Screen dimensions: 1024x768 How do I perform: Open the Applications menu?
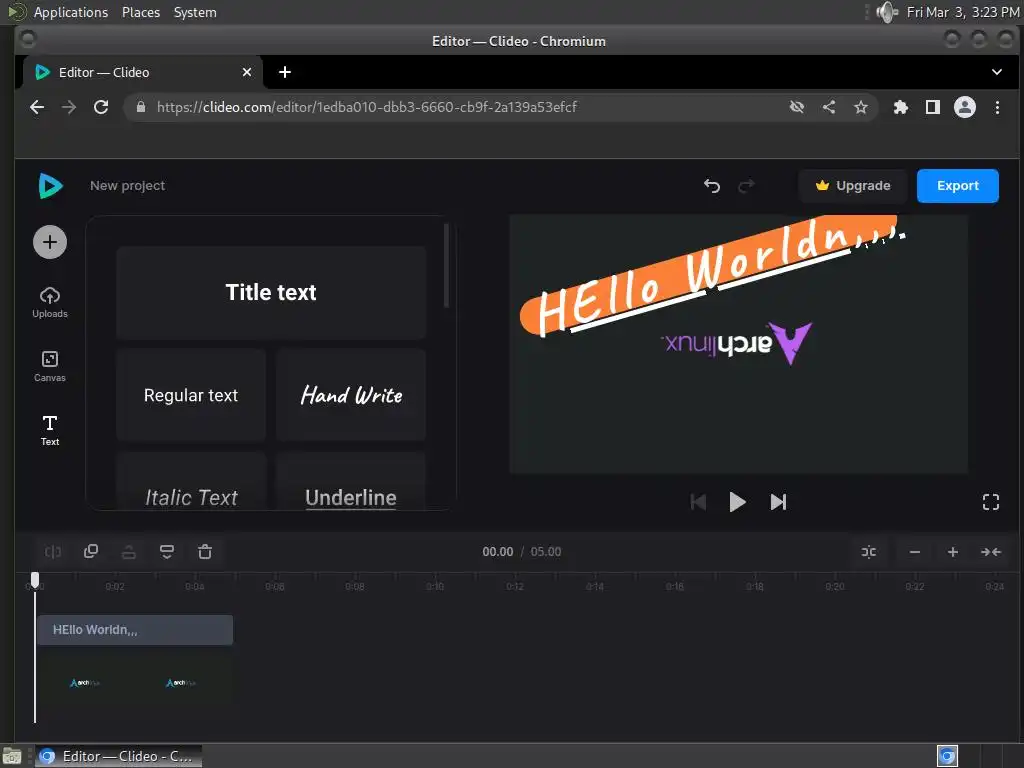71,12
